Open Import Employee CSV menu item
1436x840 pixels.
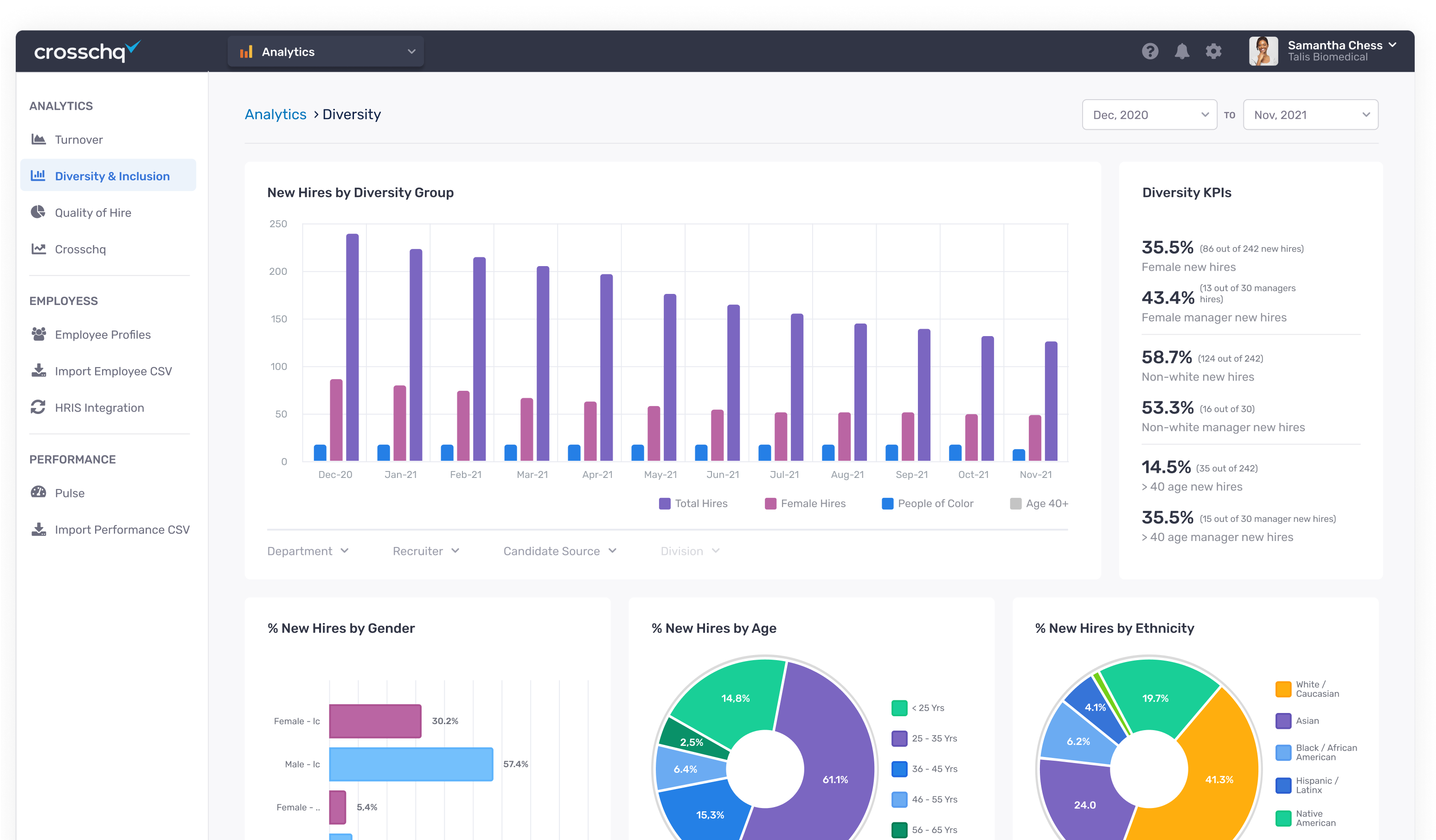[113, 371]
